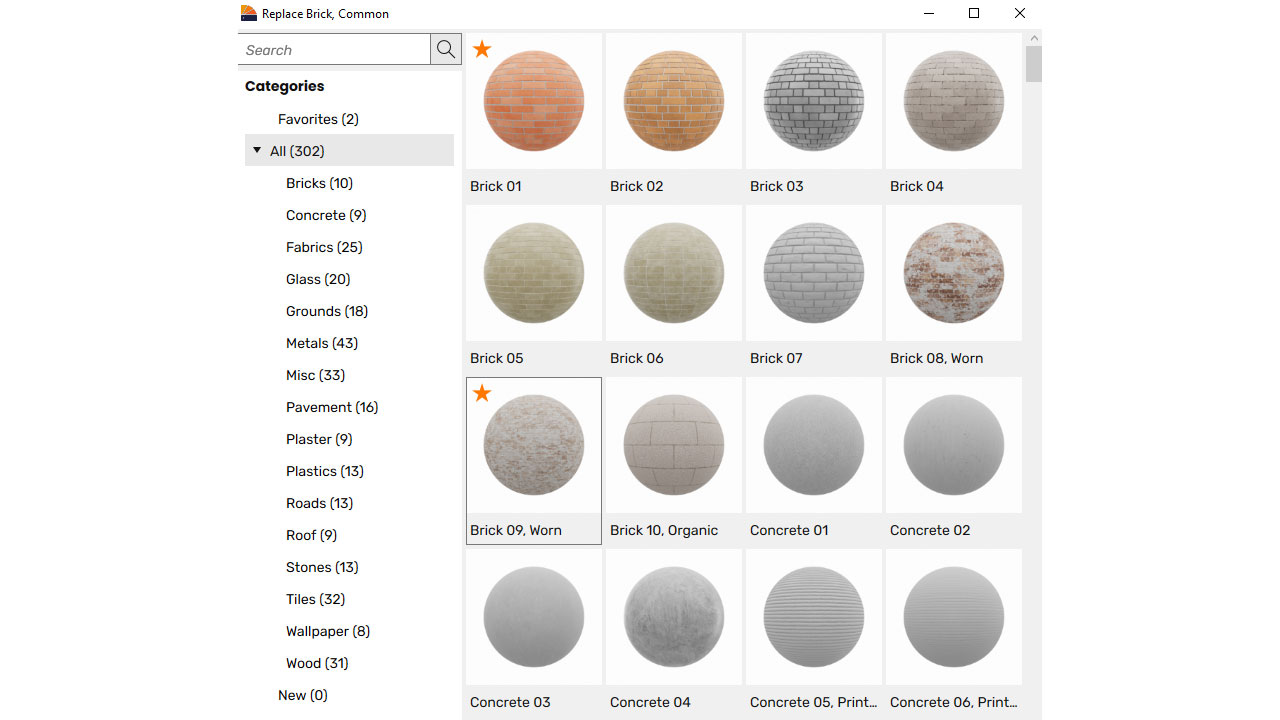Select the Brick 03 material thumbnail

point(814,101)
